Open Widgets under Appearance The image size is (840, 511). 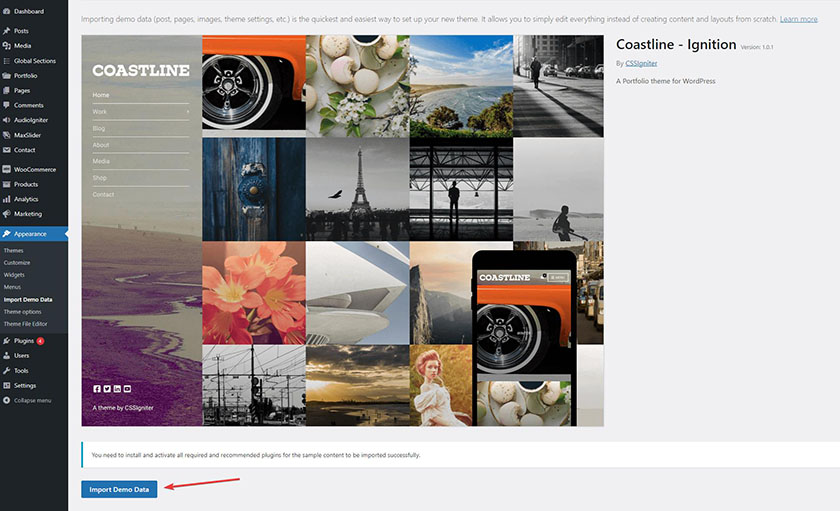[14, 275]
